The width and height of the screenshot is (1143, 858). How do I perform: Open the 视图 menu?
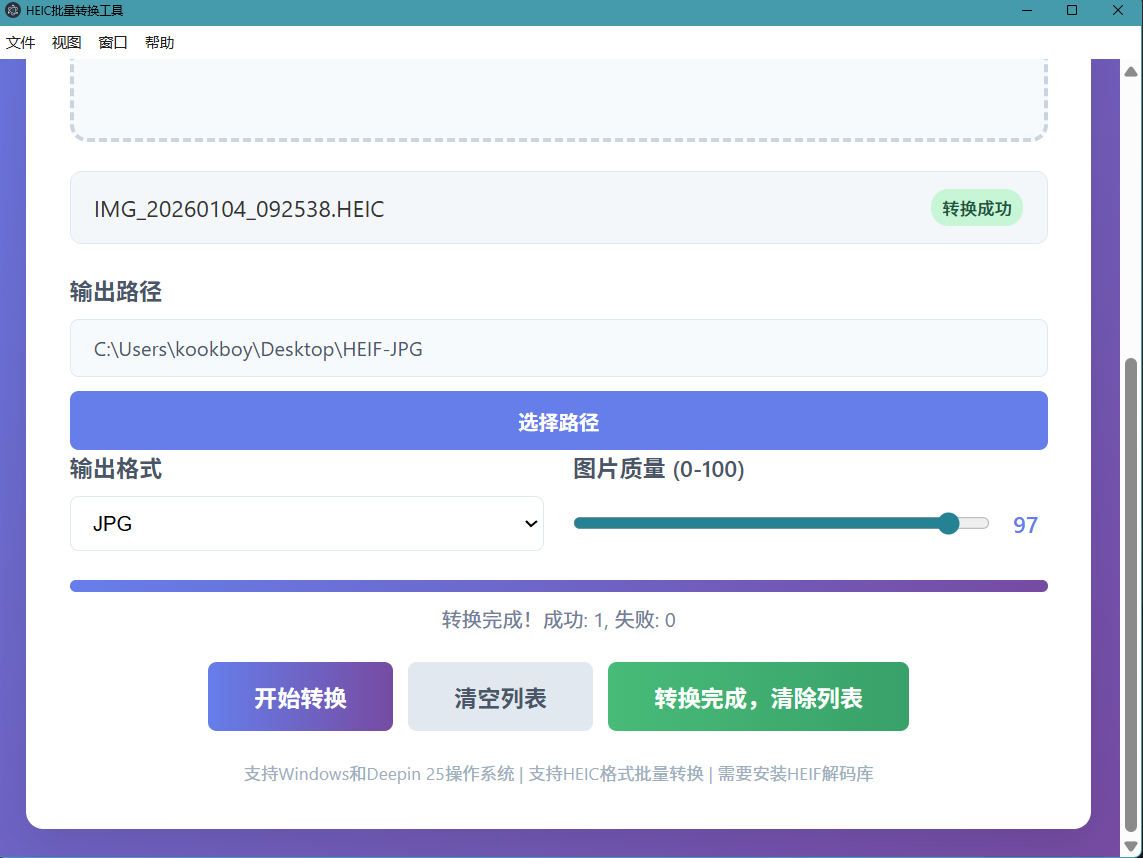point(66,42)
